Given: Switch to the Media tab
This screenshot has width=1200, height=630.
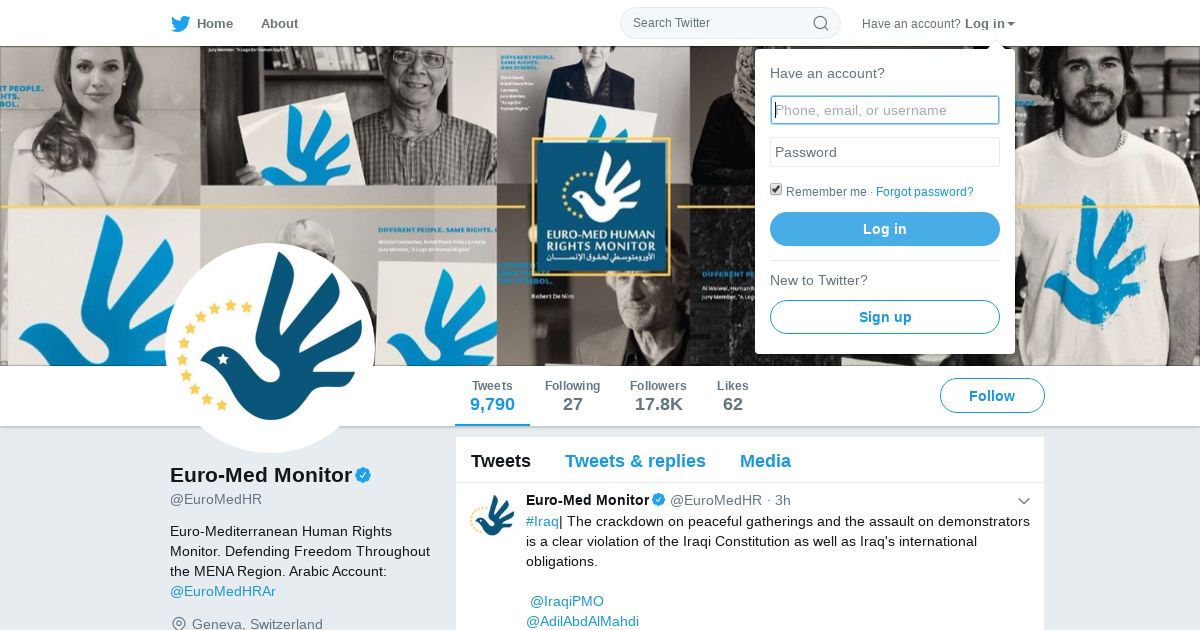Looking at the screenshot, I should point(765,461).
